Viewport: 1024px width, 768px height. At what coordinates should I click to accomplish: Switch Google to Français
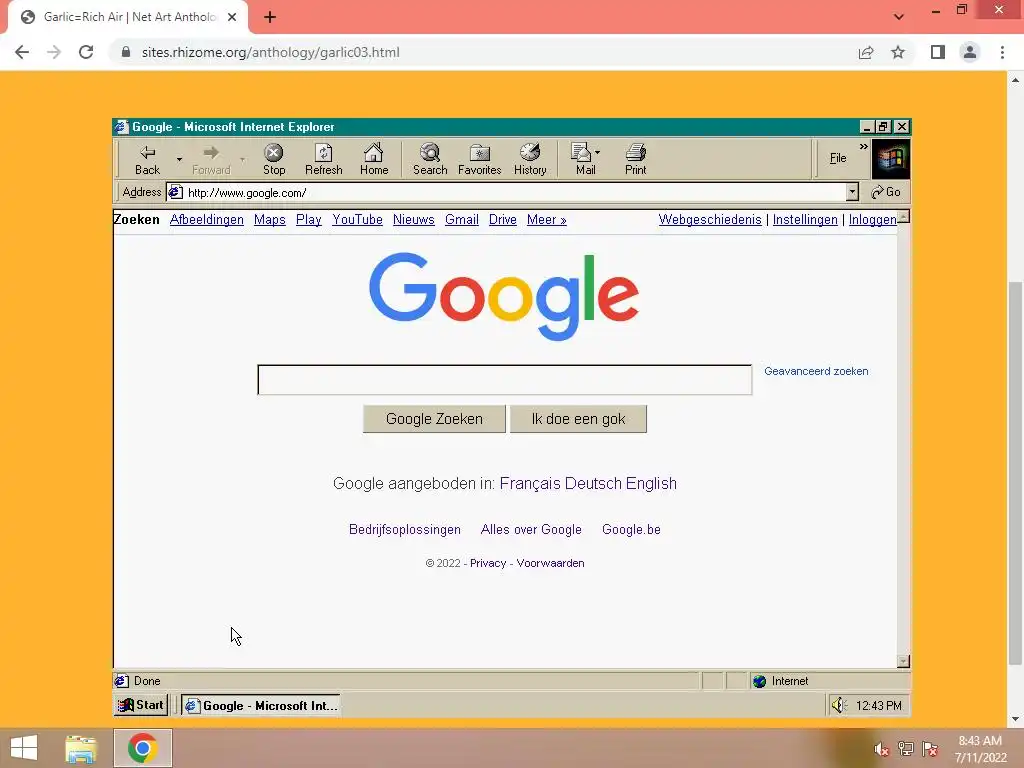coord(530,483)
